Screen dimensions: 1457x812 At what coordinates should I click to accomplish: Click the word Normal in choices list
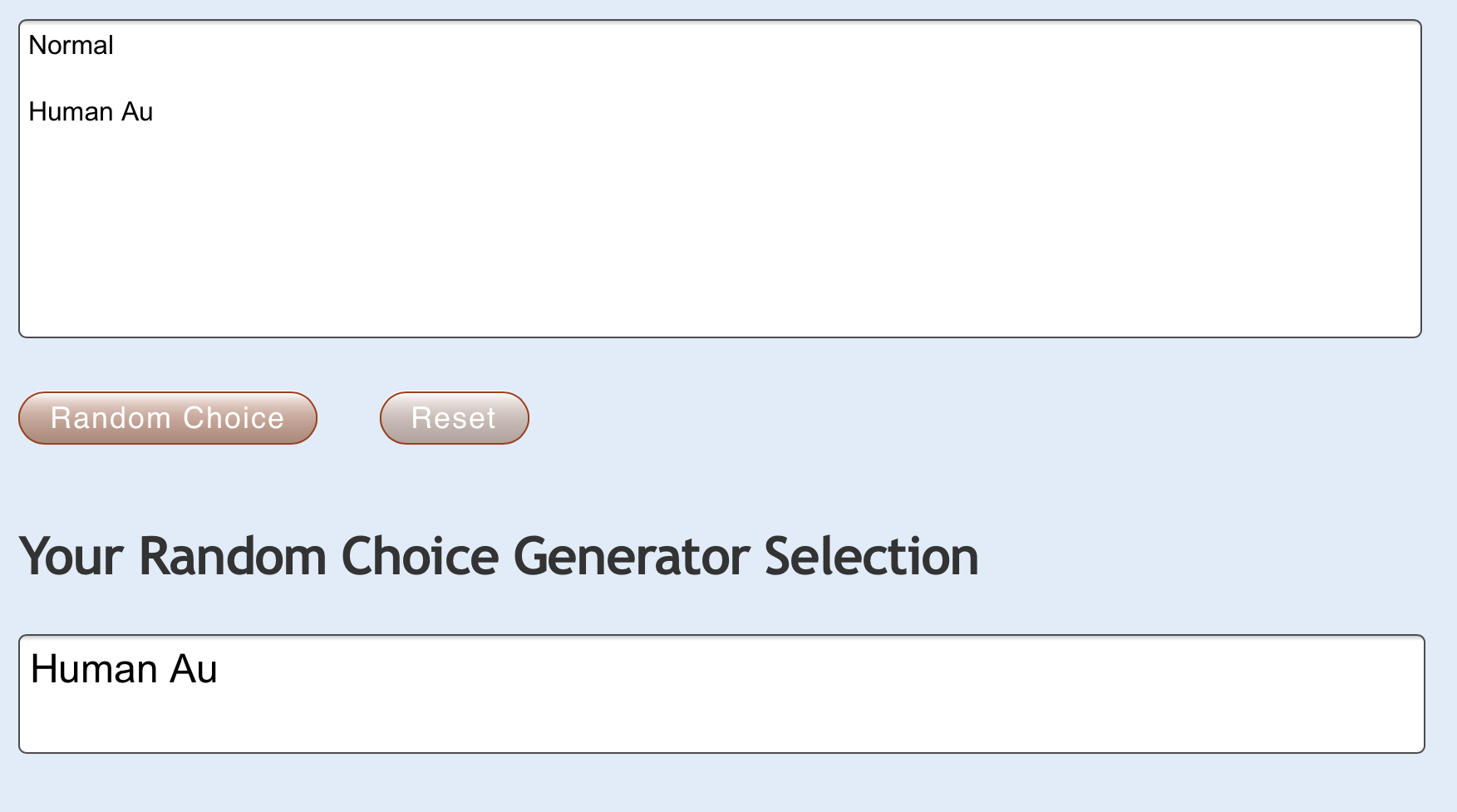click(x=71, y=45)
